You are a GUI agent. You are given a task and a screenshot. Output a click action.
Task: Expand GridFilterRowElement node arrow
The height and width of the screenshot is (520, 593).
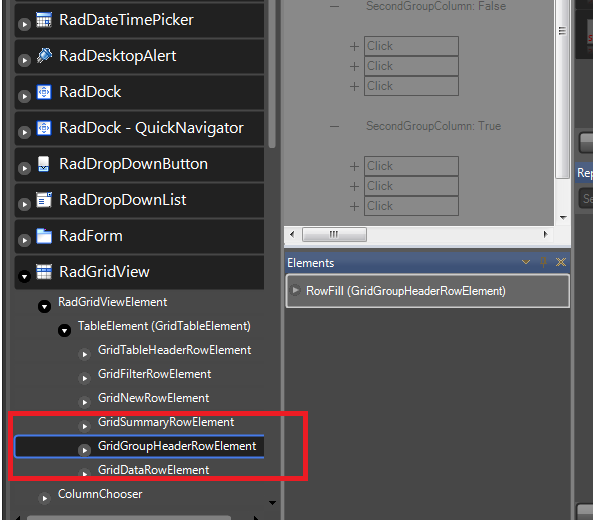(x=84, y=379)
